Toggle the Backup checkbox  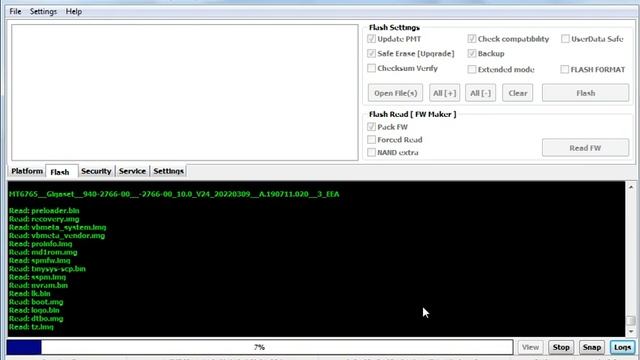coord(472,53)
